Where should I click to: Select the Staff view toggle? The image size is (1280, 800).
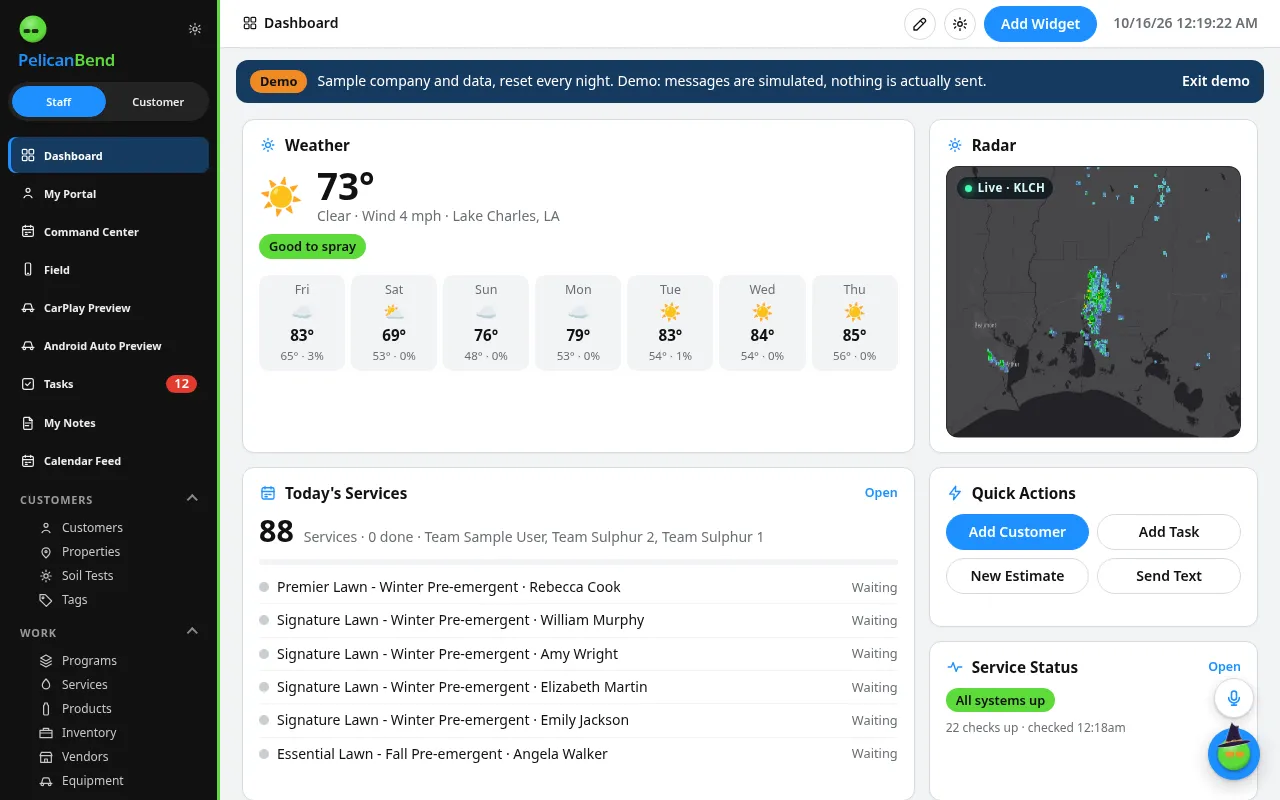click(x=58, y=102)
